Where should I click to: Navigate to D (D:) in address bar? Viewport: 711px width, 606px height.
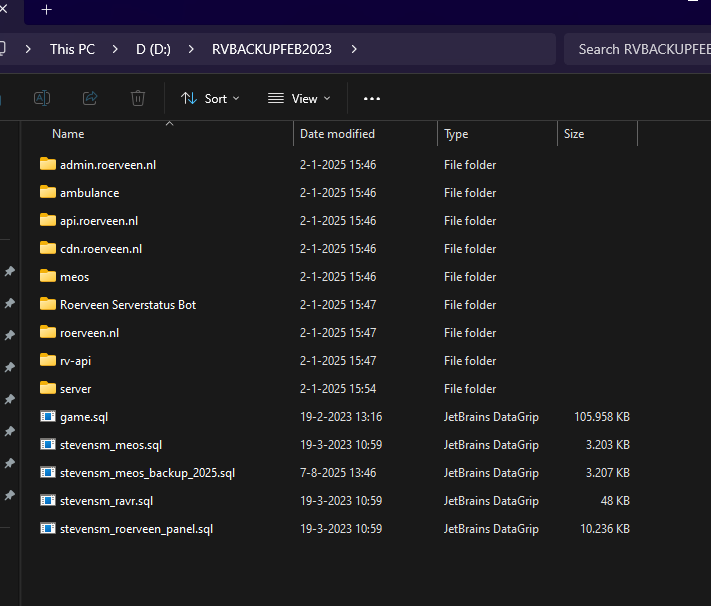click(154, 49)
